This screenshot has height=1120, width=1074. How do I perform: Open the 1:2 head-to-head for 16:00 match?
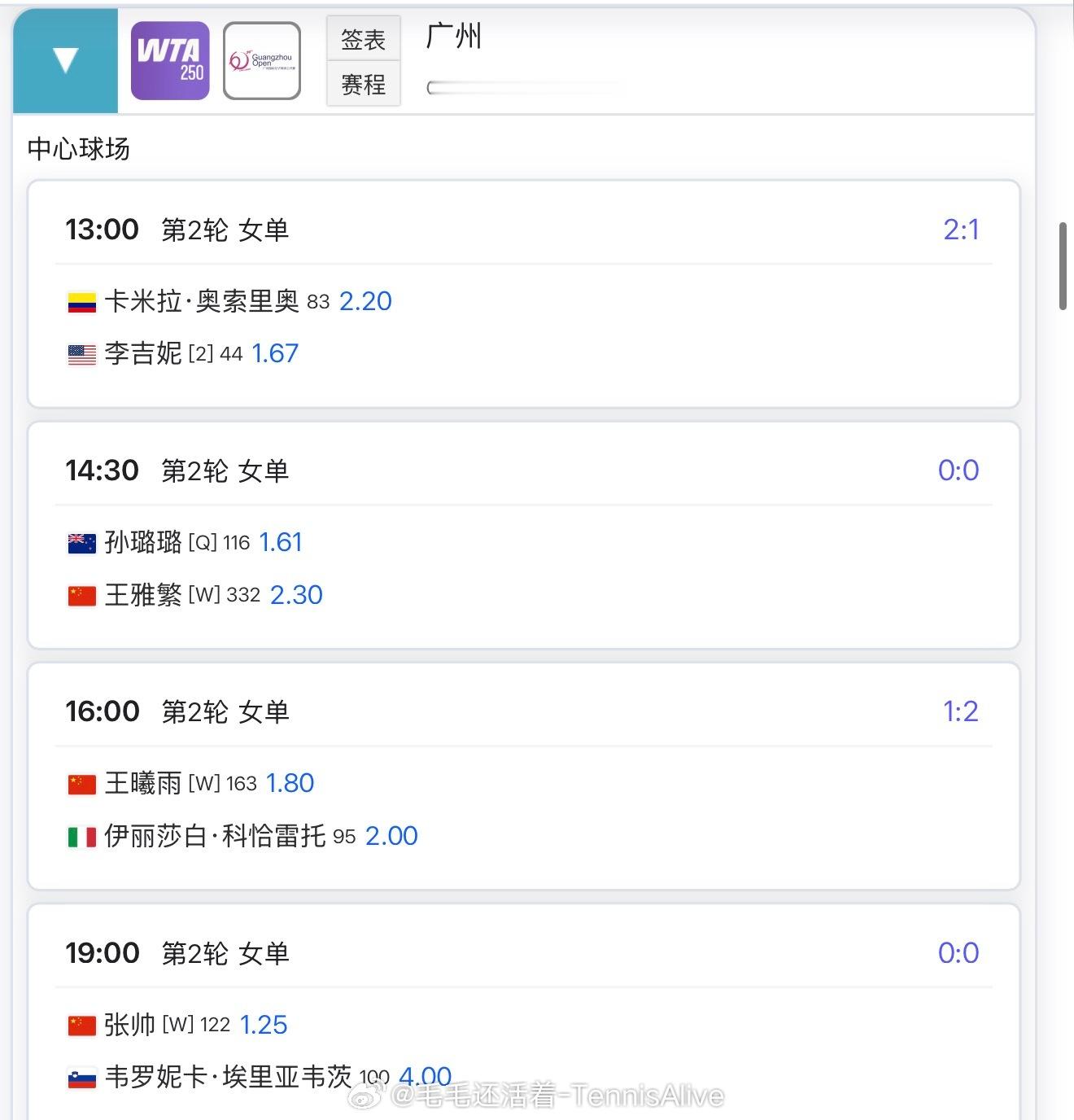tap(960, 712)
